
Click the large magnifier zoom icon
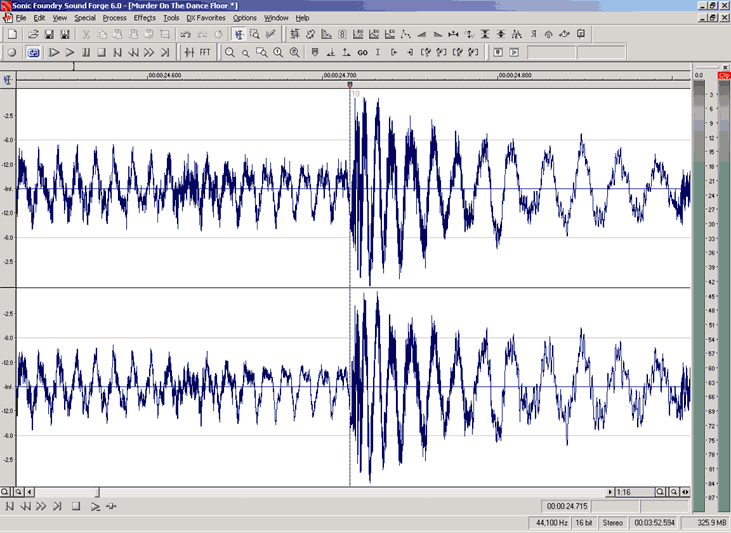(x=230, y=53)
